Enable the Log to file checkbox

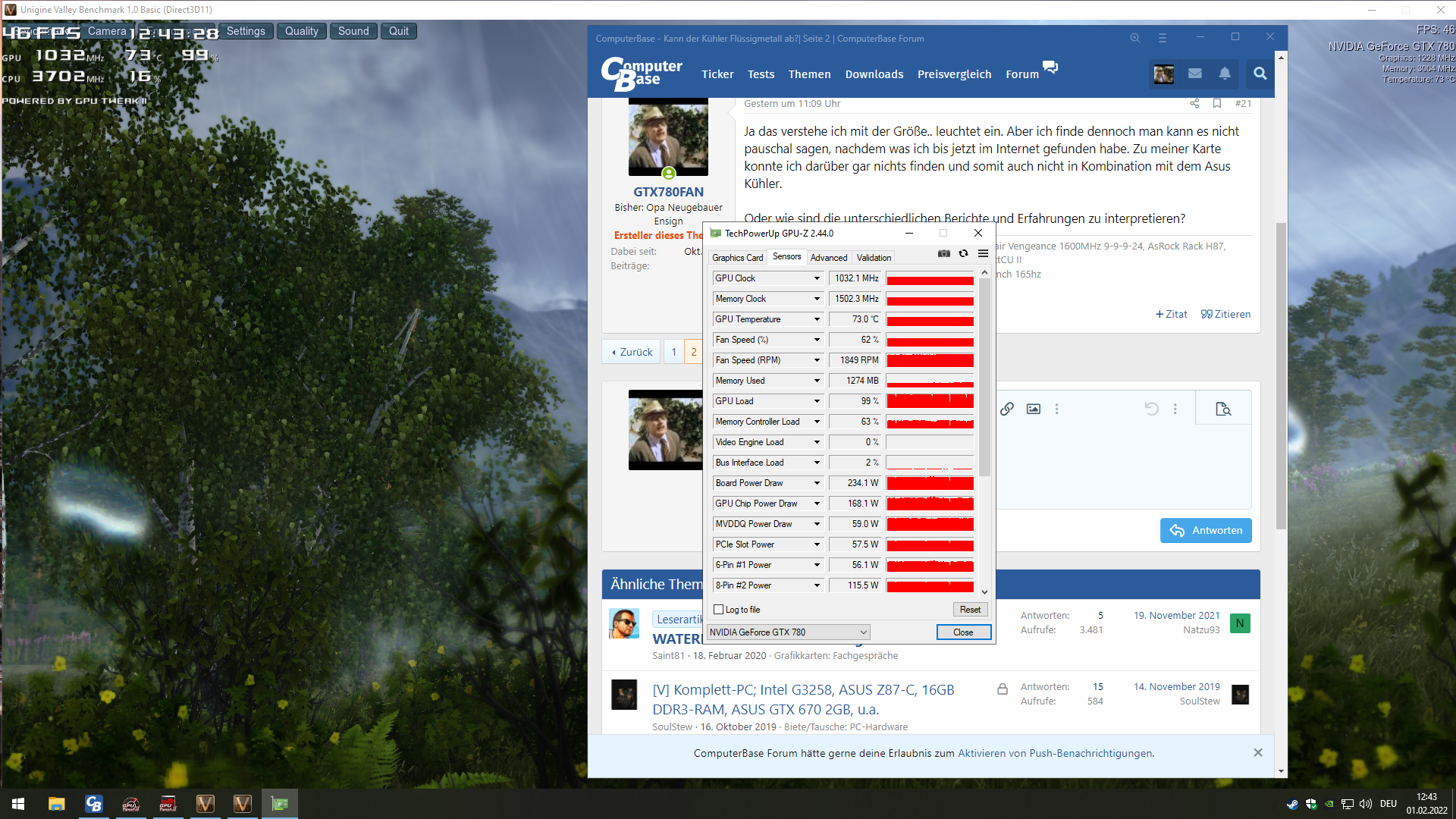click(x=719, y=610)
